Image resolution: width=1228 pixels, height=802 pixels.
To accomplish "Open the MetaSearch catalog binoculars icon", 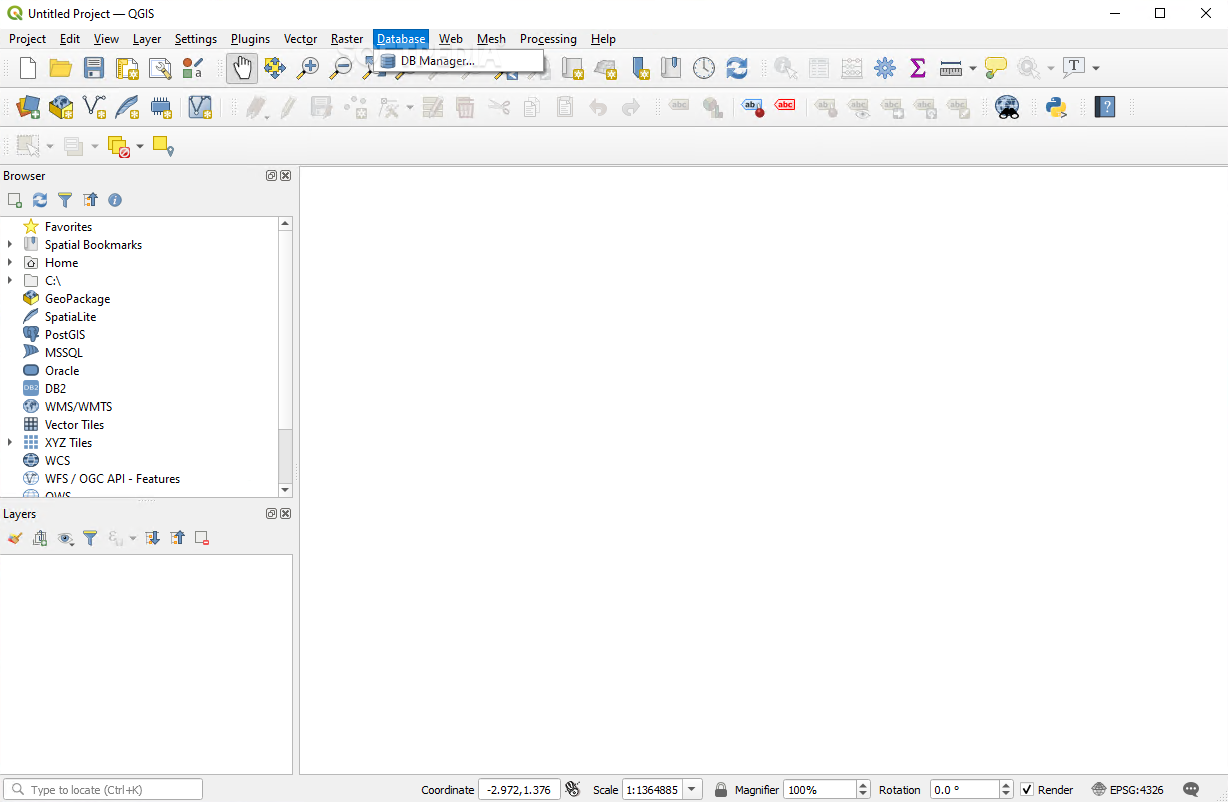I will (1007, 106).
